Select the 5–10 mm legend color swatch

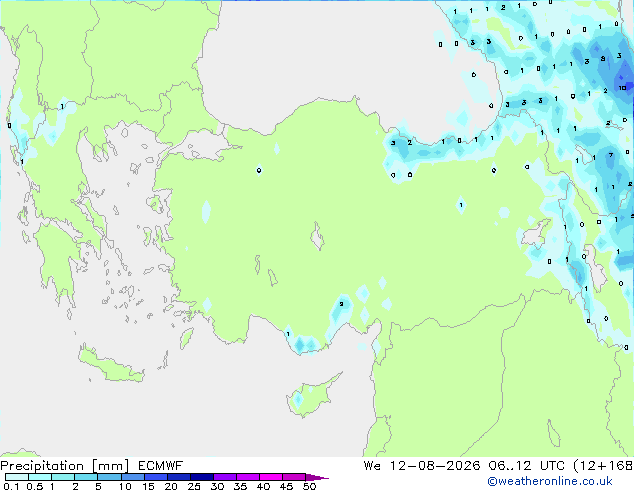tap(109, 477)
